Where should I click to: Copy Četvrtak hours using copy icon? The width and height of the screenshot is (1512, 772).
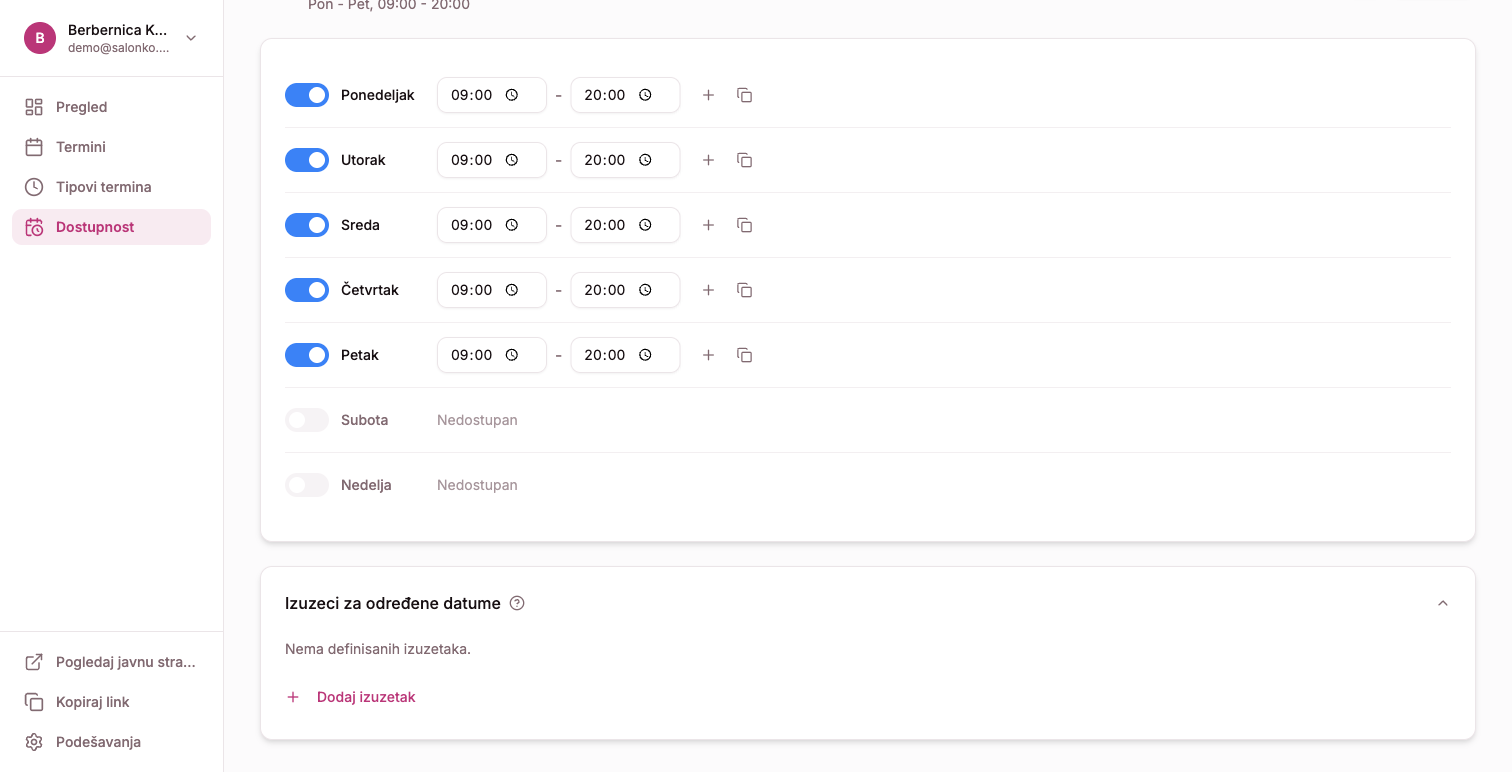(x=744, y=290)
